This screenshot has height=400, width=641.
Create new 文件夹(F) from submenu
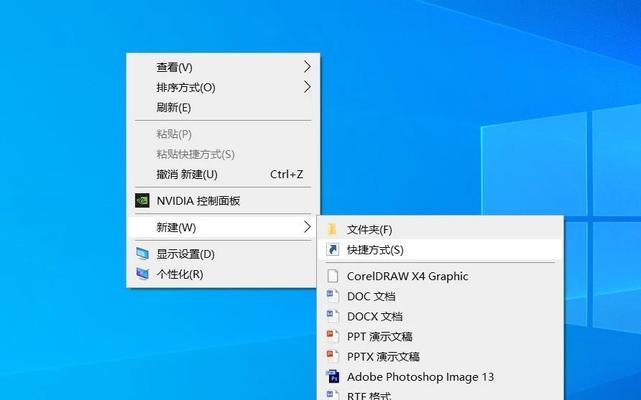click(x=440, y=229)
